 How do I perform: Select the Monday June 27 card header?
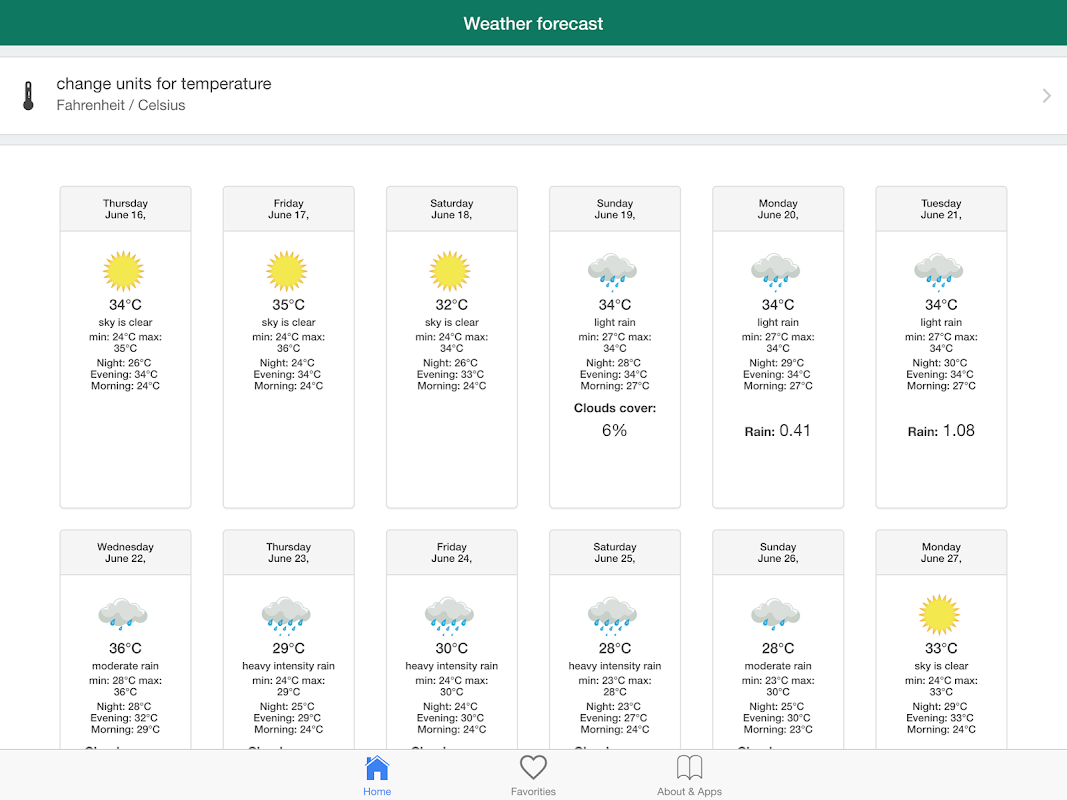(941, 552)
